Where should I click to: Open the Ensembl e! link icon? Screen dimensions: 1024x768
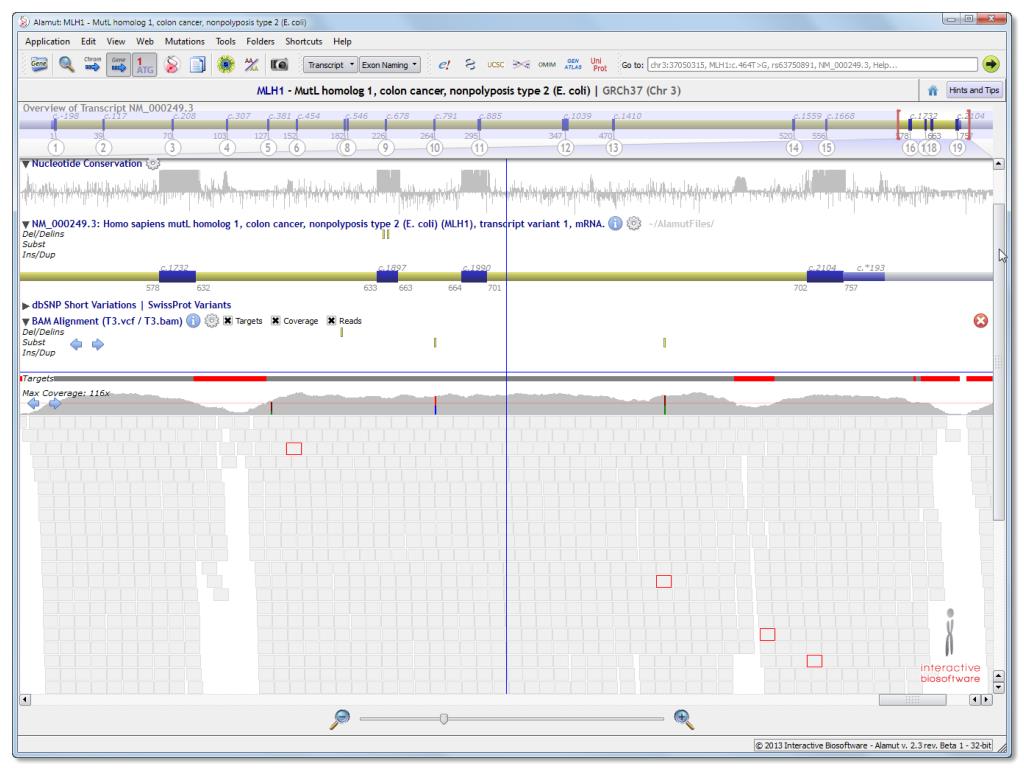pyautogui.click(x=444, y=65)
